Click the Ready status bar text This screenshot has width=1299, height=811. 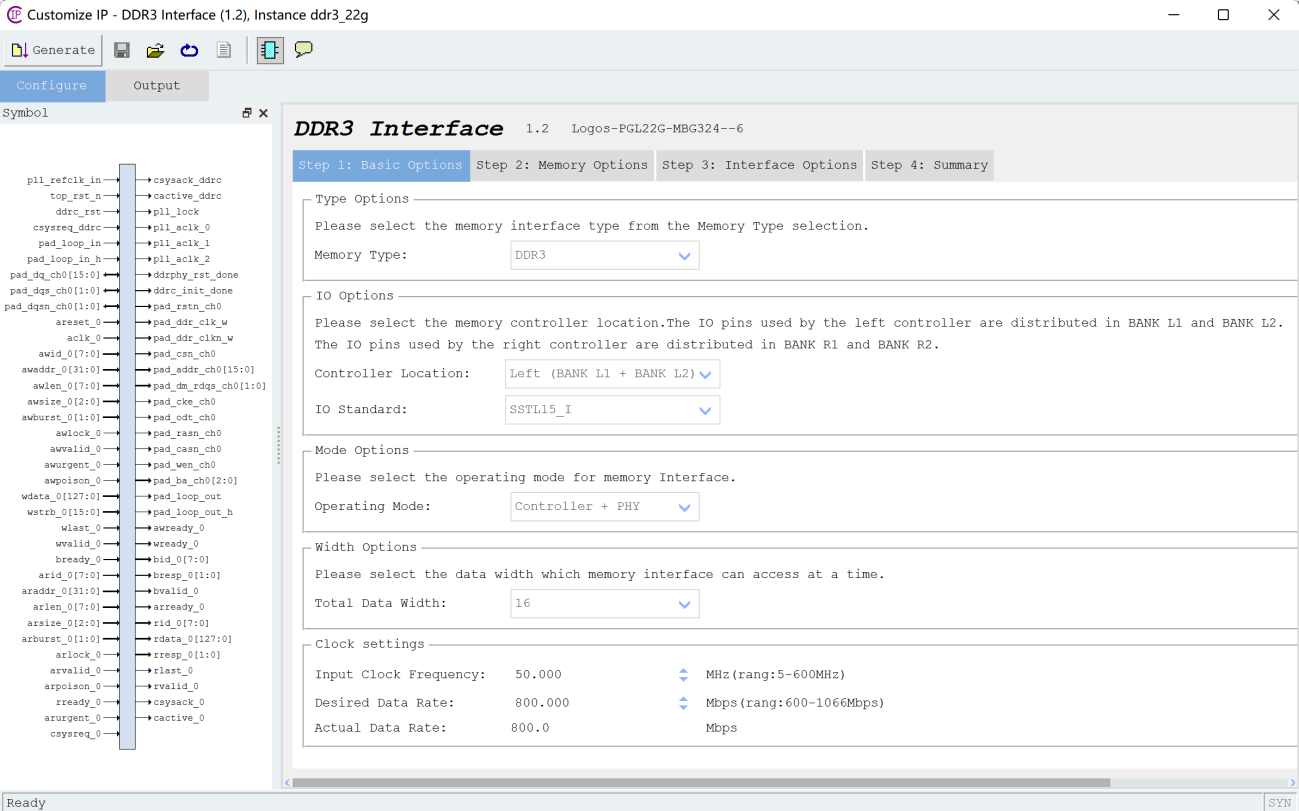pos(26,803)
